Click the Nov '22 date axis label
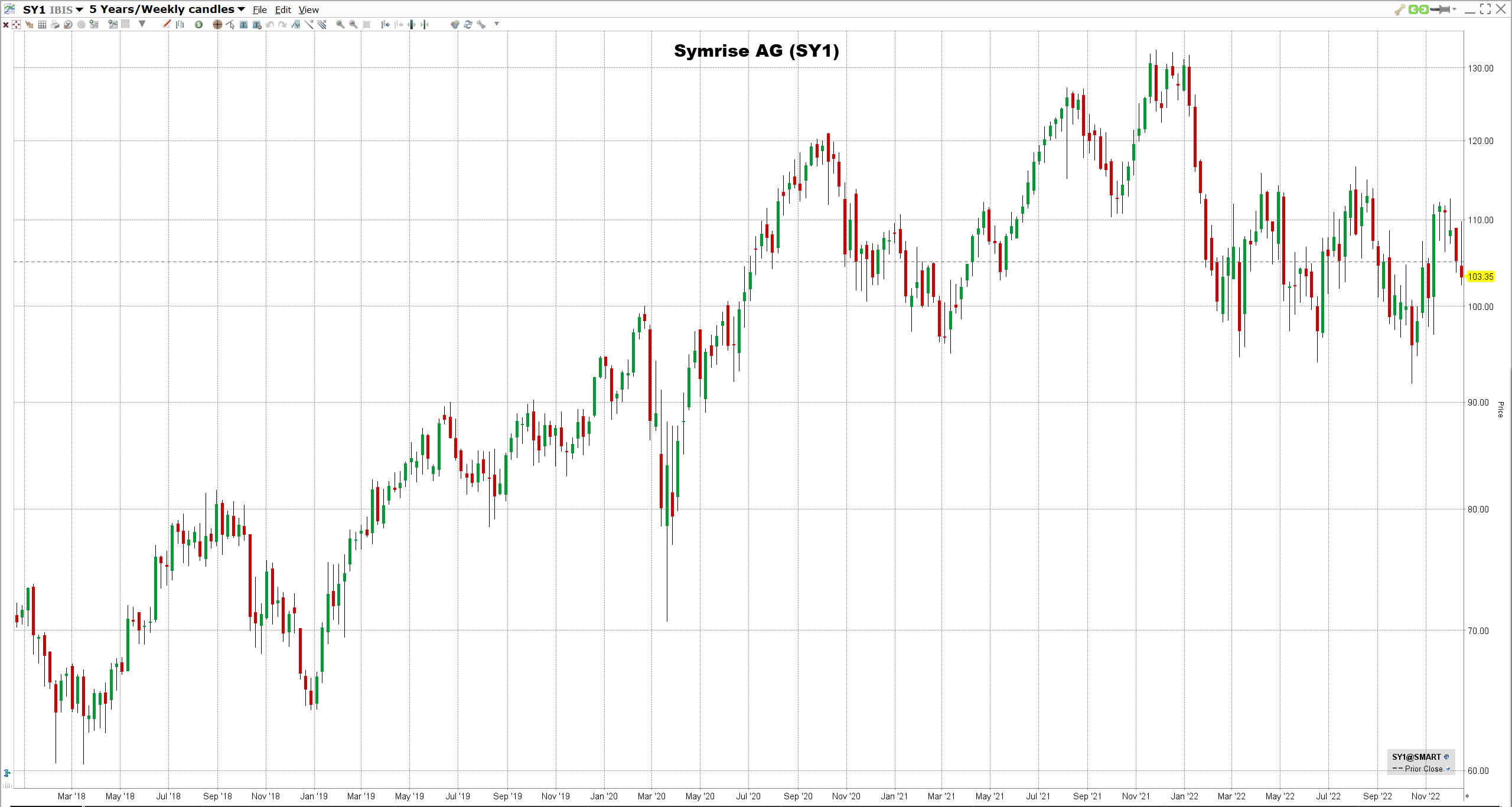 pos(1426,796)
